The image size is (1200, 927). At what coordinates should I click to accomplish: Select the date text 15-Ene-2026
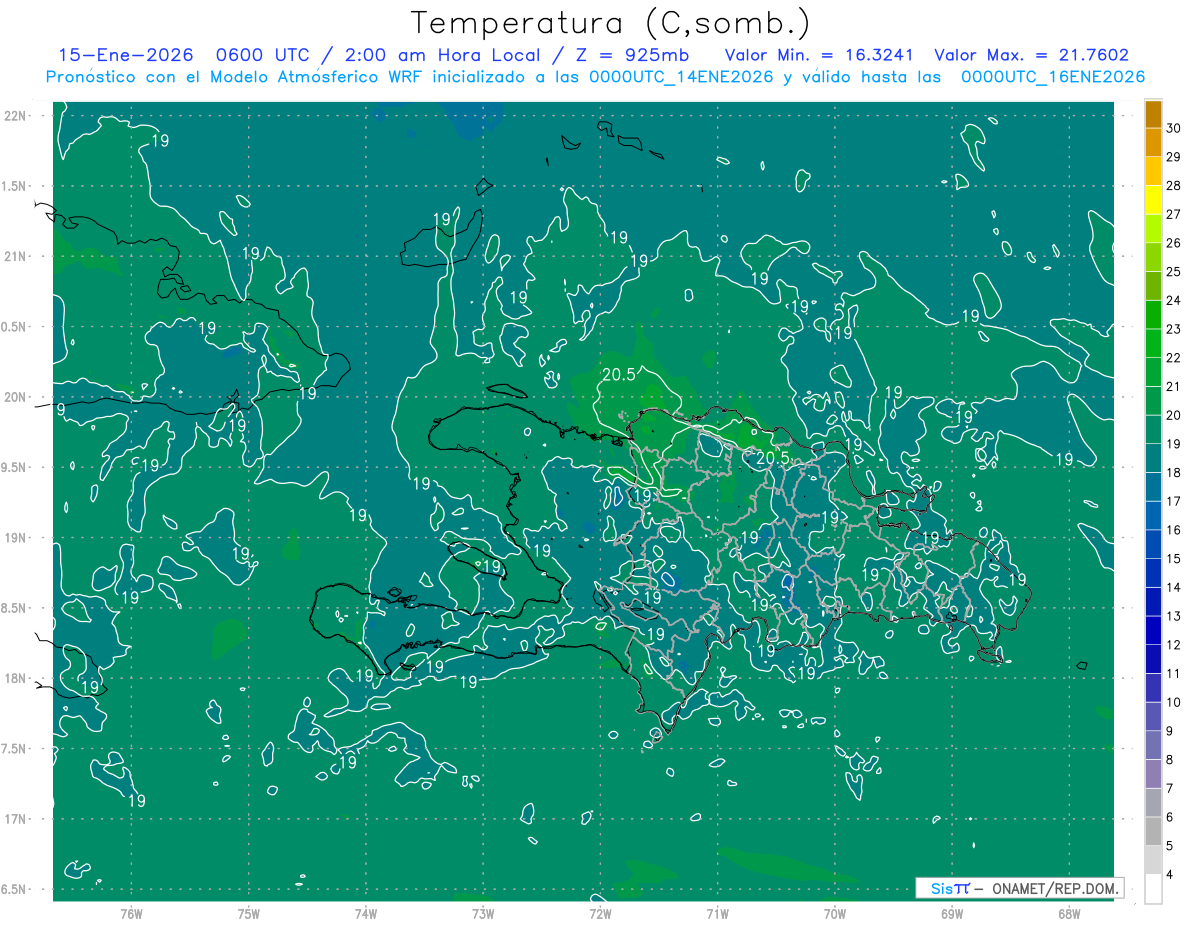click(125, 56)
